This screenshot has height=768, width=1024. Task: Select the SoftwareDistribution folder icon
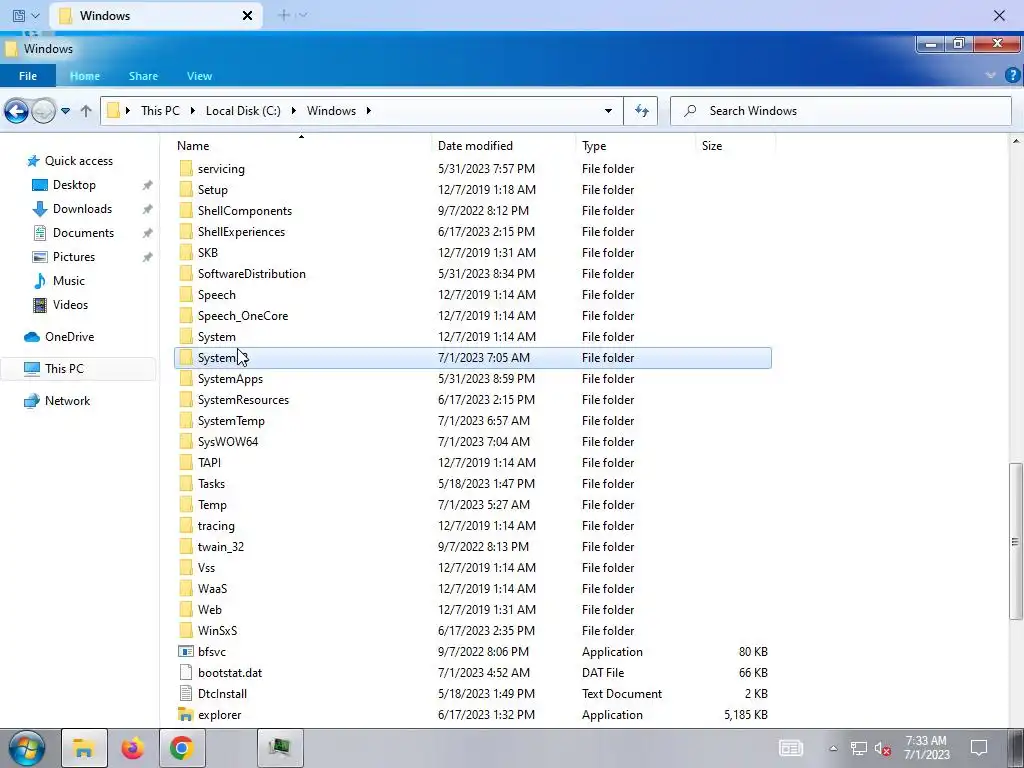point(186,274)
